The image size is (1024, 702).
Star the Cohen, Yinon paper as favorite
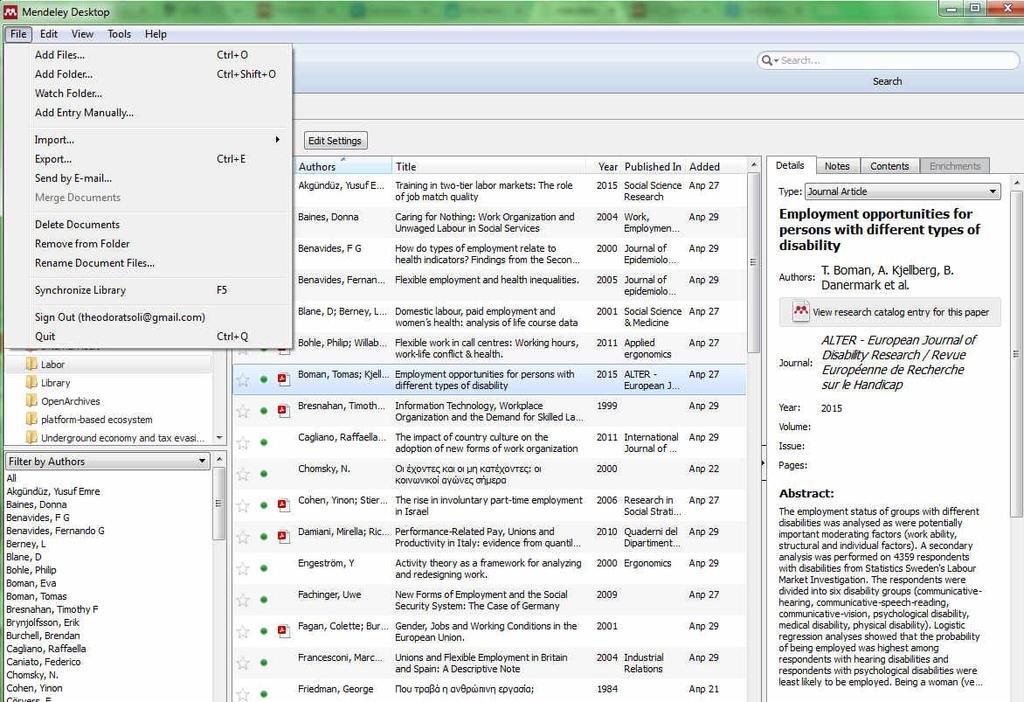[x=243, y=505]
